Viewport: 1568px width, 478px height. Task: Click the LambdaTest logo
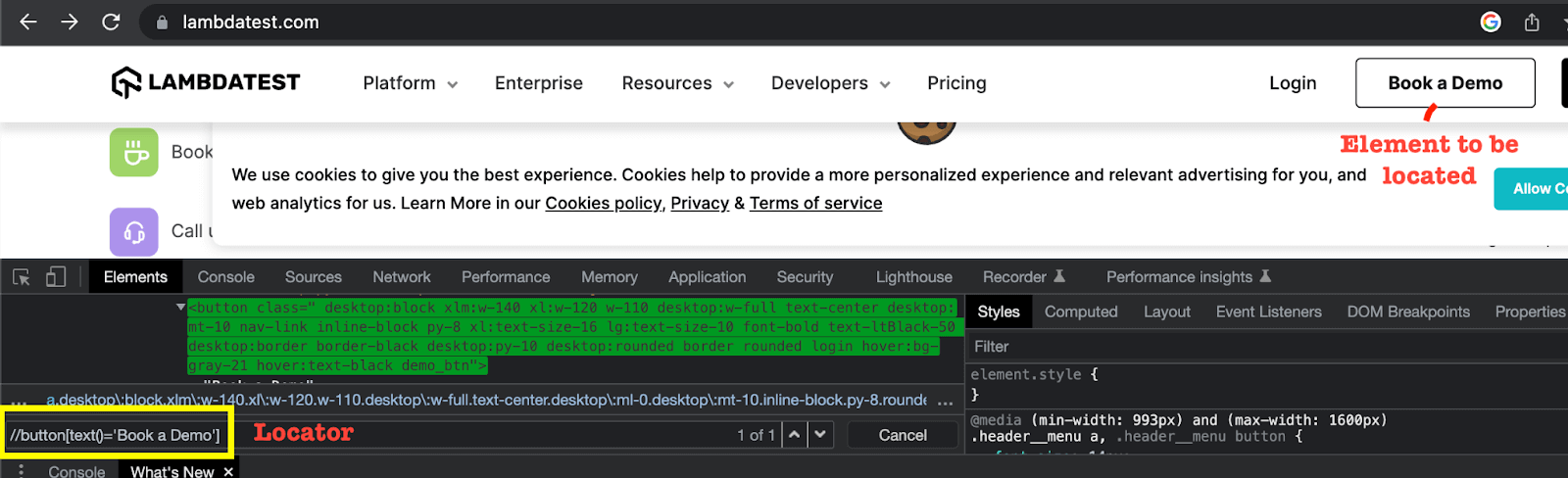pos(206,83)
